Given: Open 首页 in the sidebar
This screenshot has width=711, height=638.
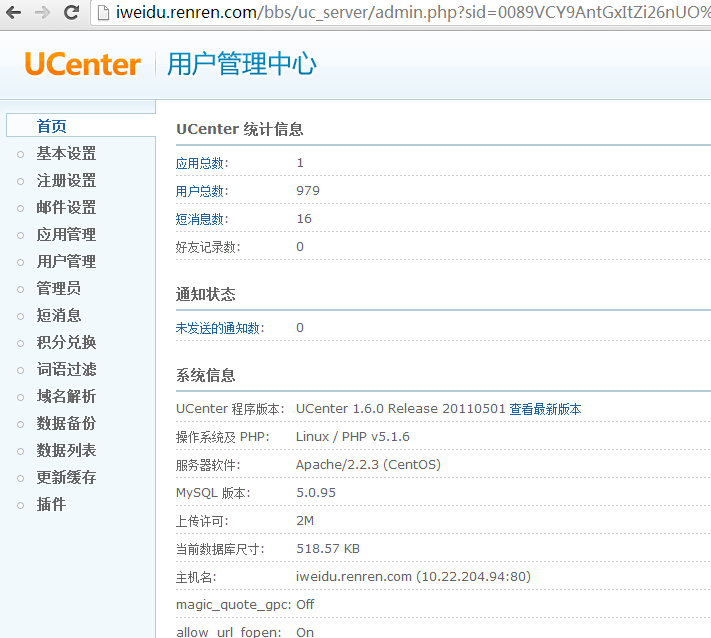Looking at the screenshot, I should [x=51, y=126].
